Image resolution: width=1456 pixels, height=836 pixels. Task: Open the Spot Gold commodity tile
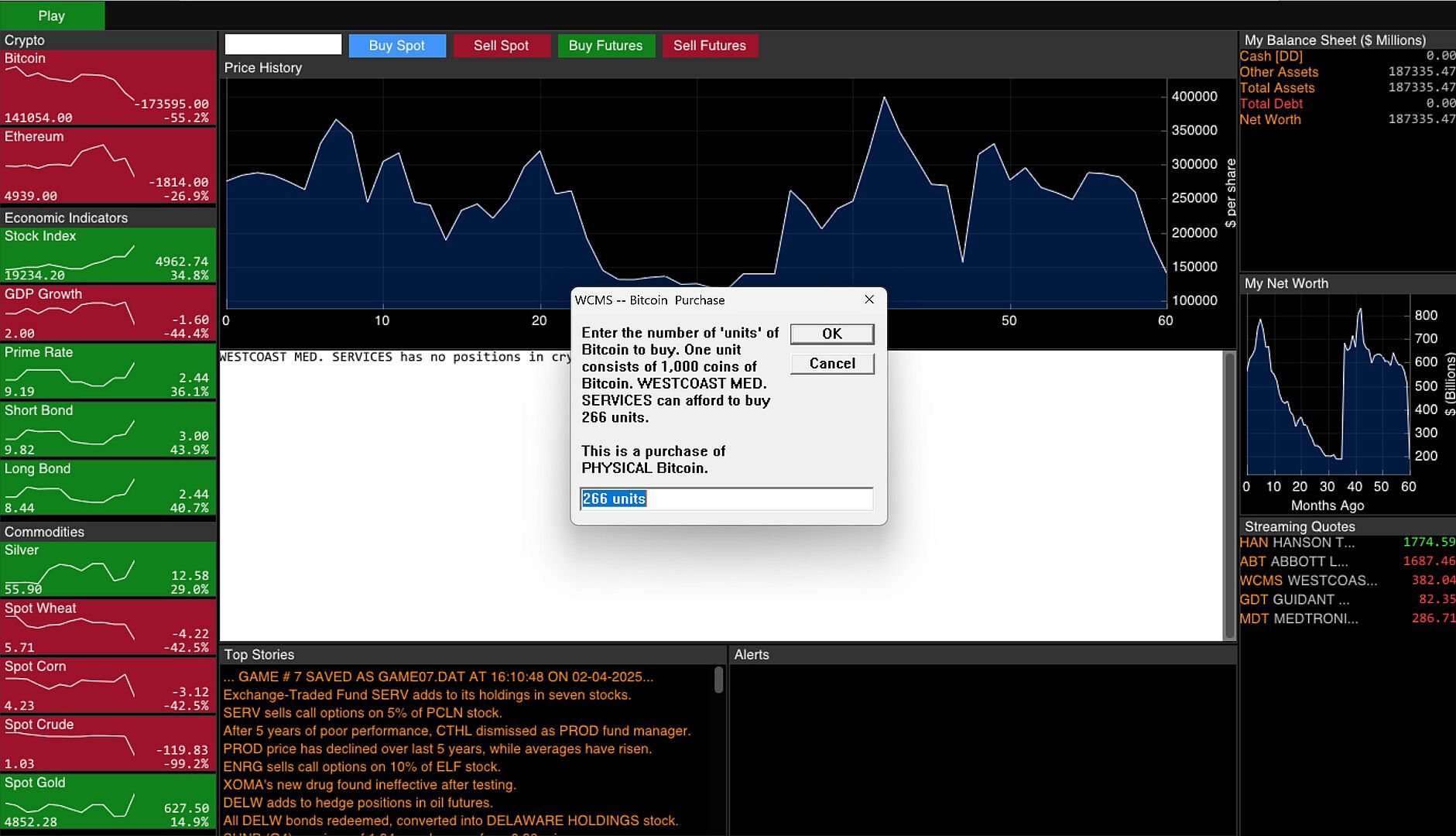108,802
